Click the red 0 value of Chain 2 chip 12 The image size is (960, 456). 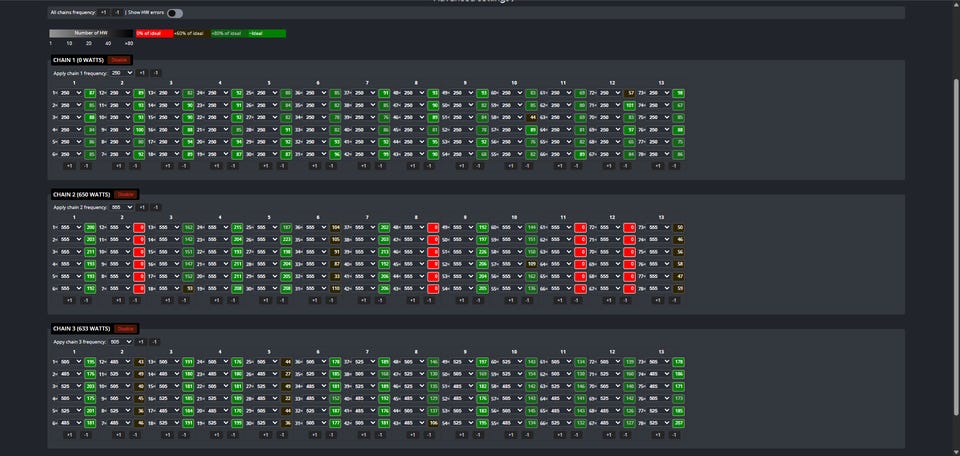click(139, 228)
